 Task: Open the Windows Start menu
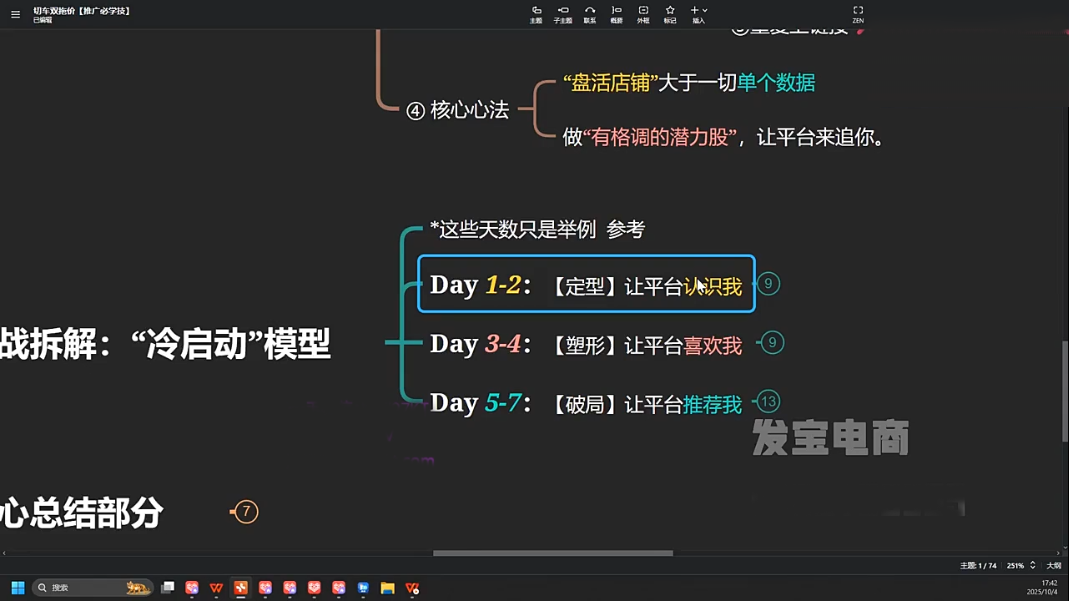18,588
